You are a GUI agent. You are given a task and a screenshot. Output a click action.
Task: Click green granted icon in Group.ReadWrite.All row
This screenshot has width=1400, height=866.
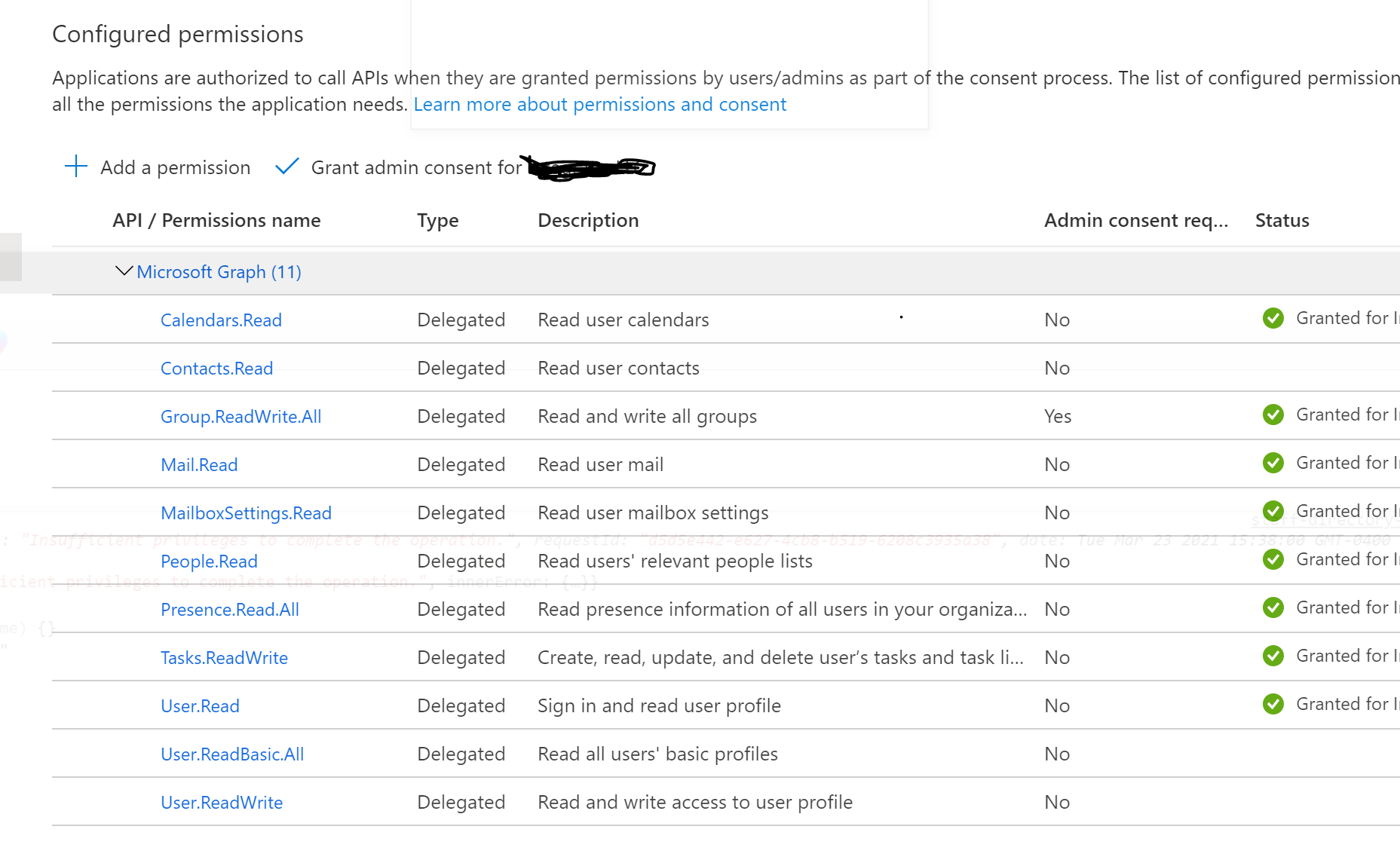pos(1273,415)
